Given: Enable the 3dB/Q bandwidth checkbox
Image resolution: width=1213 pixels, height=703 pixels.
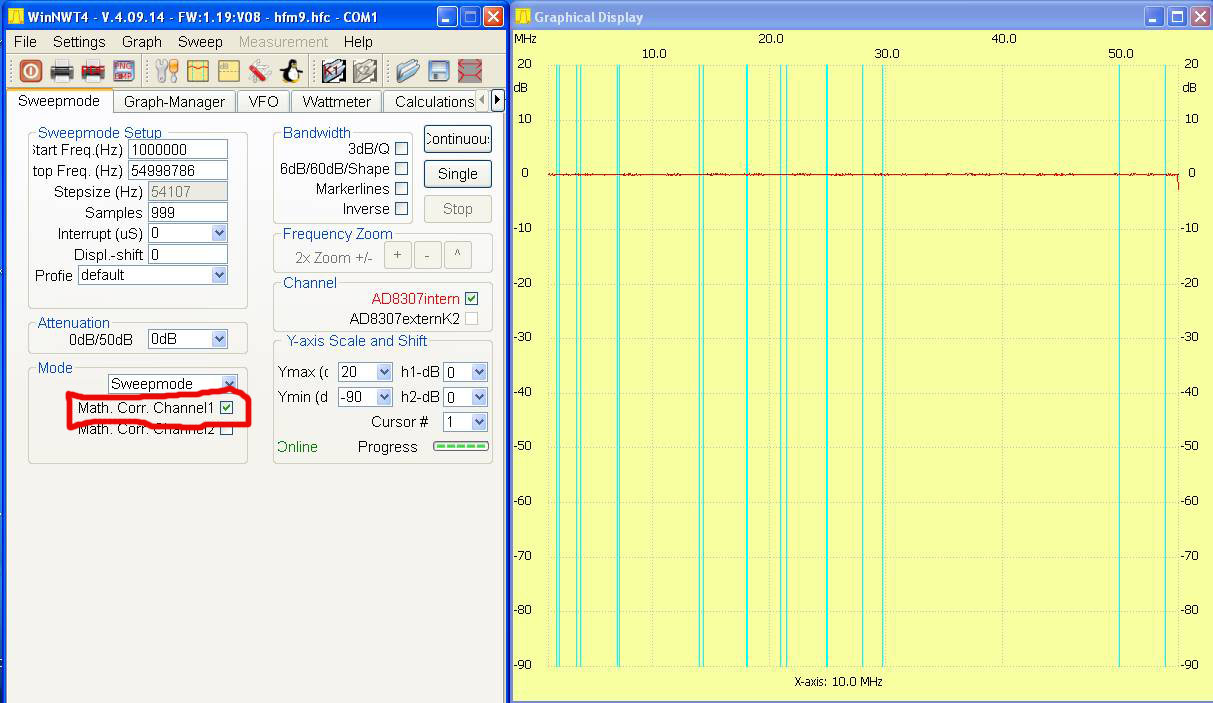Looking at the screenshot, I should tap(401, 149).
